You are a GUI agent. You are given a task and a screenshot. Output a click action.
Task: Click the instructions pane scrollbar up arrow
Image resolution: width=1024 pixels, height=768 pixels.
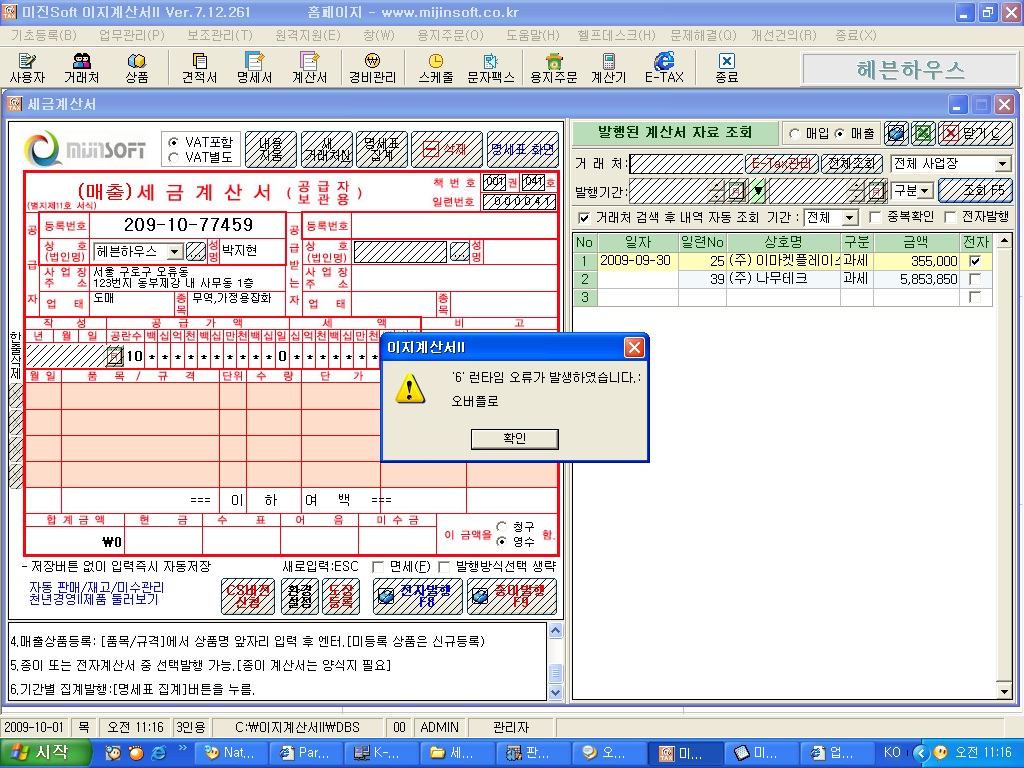pyautogui.click(x=556, y=631)
